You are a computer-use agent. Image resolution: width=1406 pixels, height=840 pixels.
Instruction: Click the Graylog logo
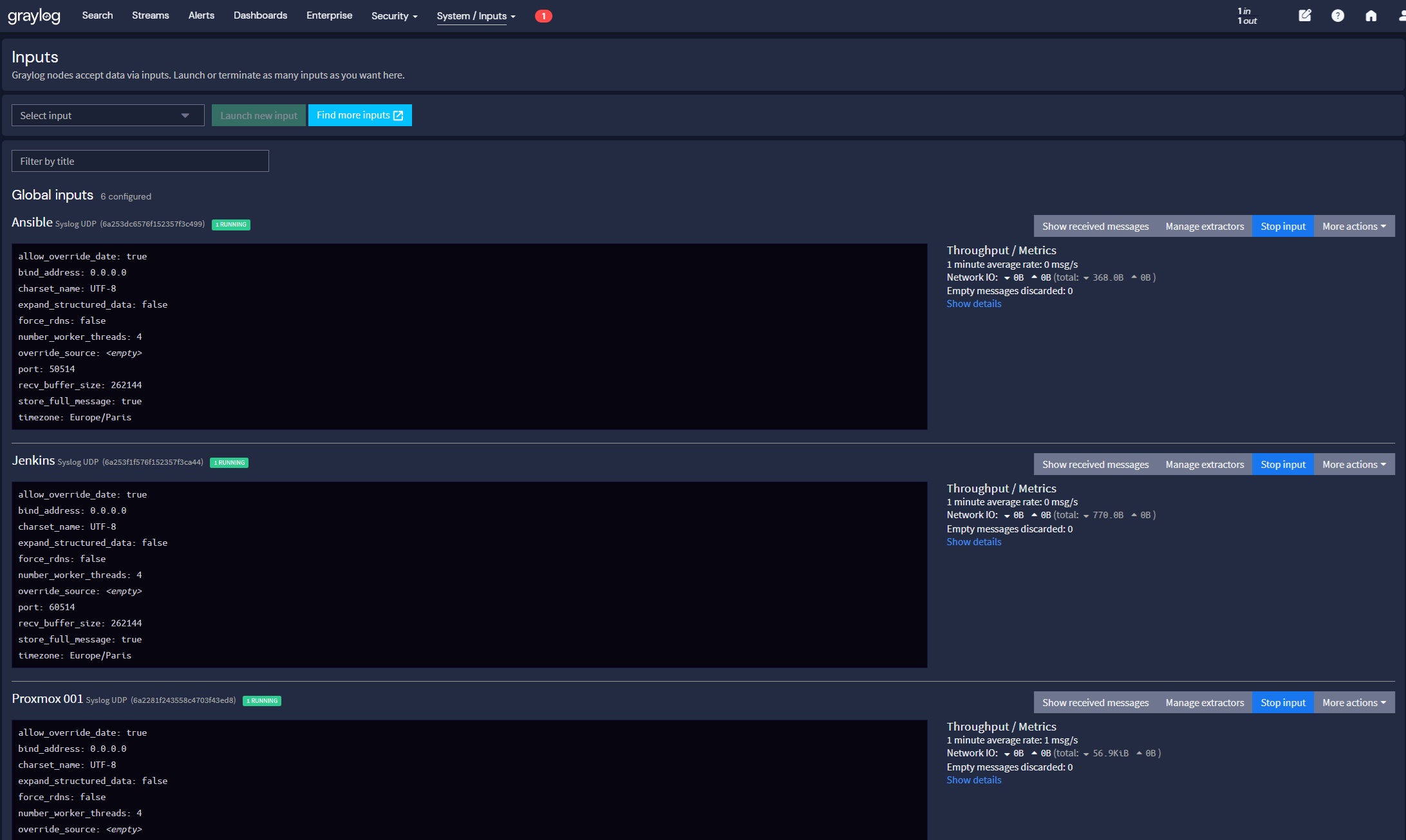(x=34, y=15)
